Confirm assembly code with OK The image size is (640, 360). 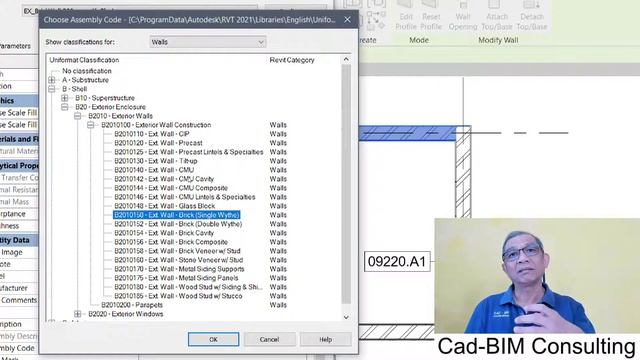213,339
